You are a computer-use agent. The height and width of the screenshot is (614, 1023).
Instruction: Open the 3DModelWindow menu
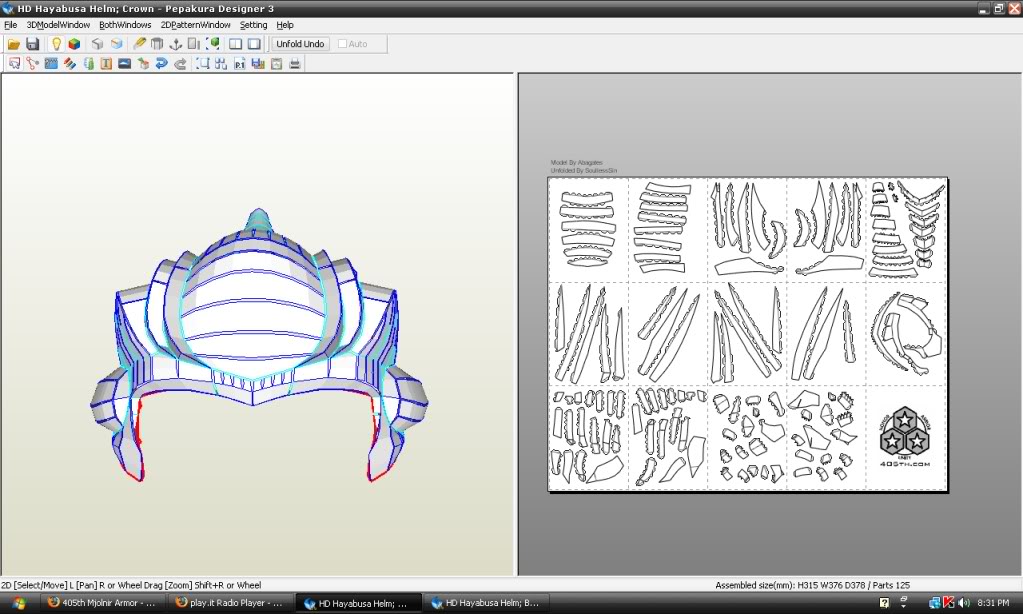pos(58,25)
